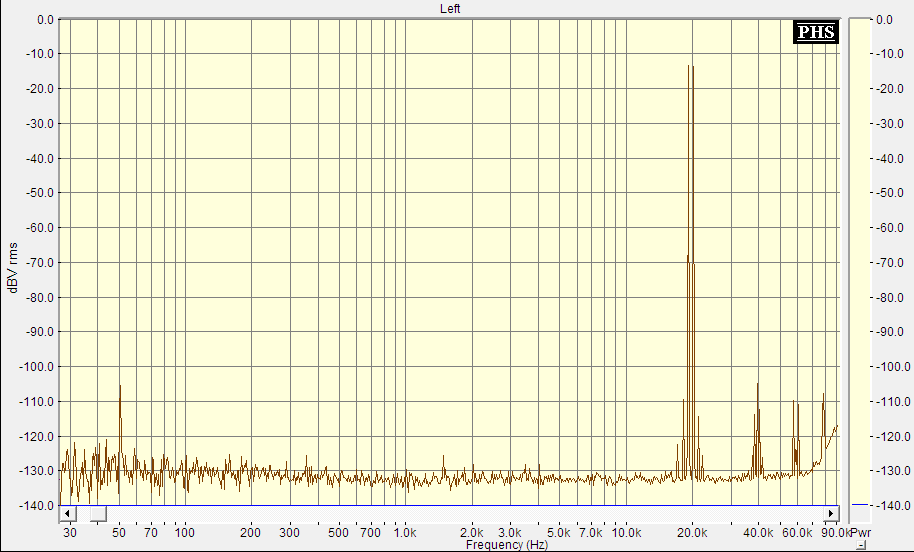Click the 7.0k frequency tick label
The height and width of the screenshot is (552, 914).
(x=590, y=532)
